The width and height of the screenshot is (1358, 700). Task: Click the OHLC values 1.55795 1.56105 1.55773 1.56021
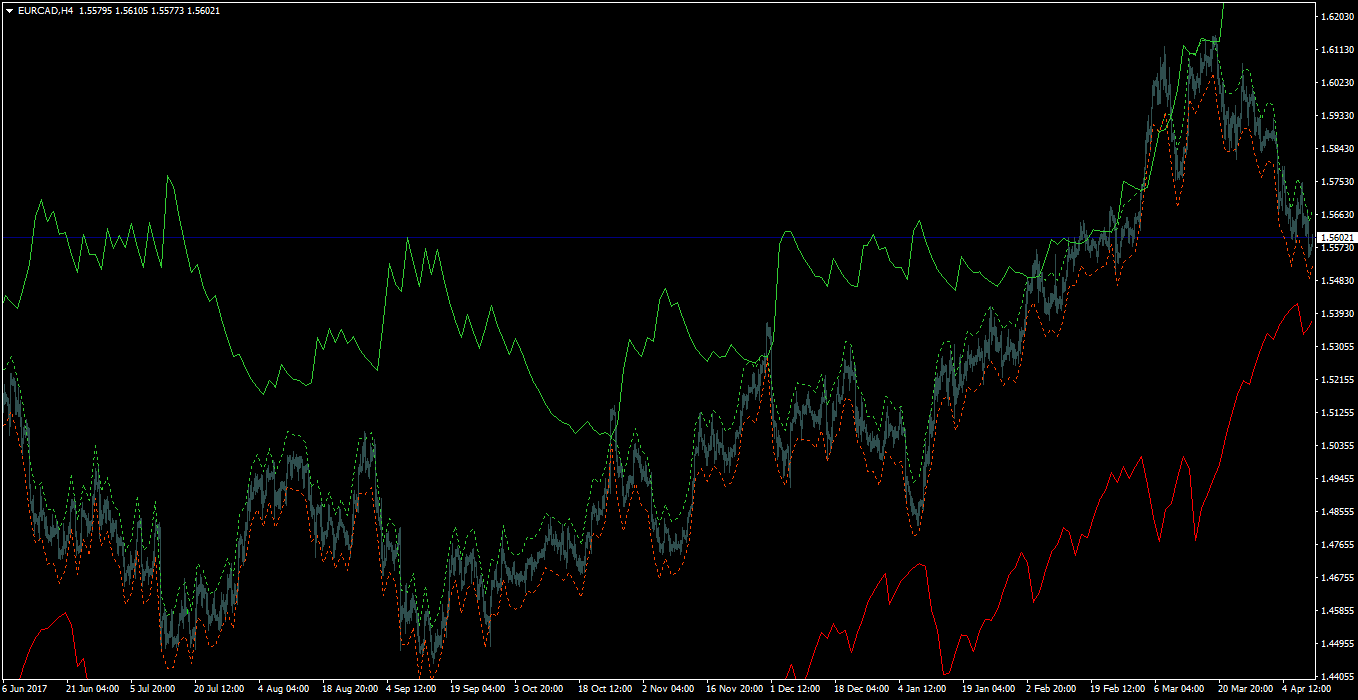click(149, 10)
